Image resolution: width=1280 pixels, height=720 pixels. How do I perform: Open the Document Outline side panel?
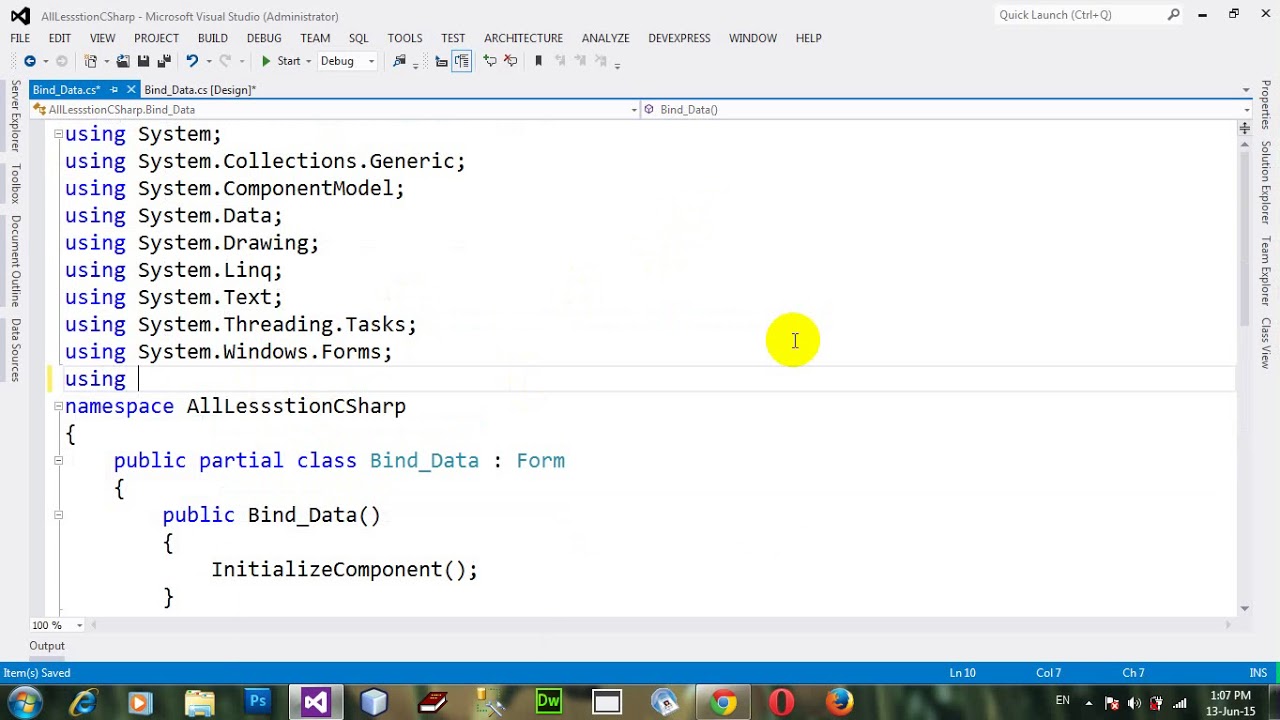(x=15, y=261)
